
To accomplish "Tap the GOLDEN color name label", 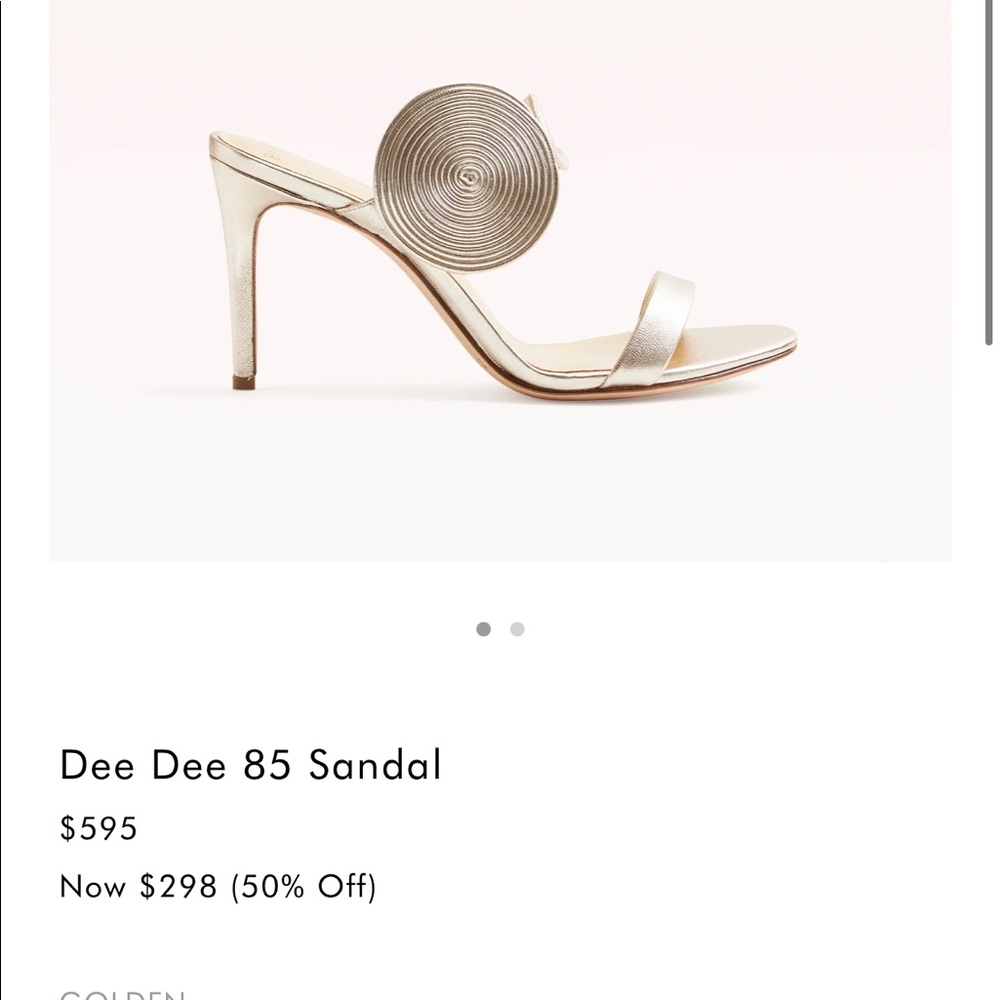I will [122, 993].
